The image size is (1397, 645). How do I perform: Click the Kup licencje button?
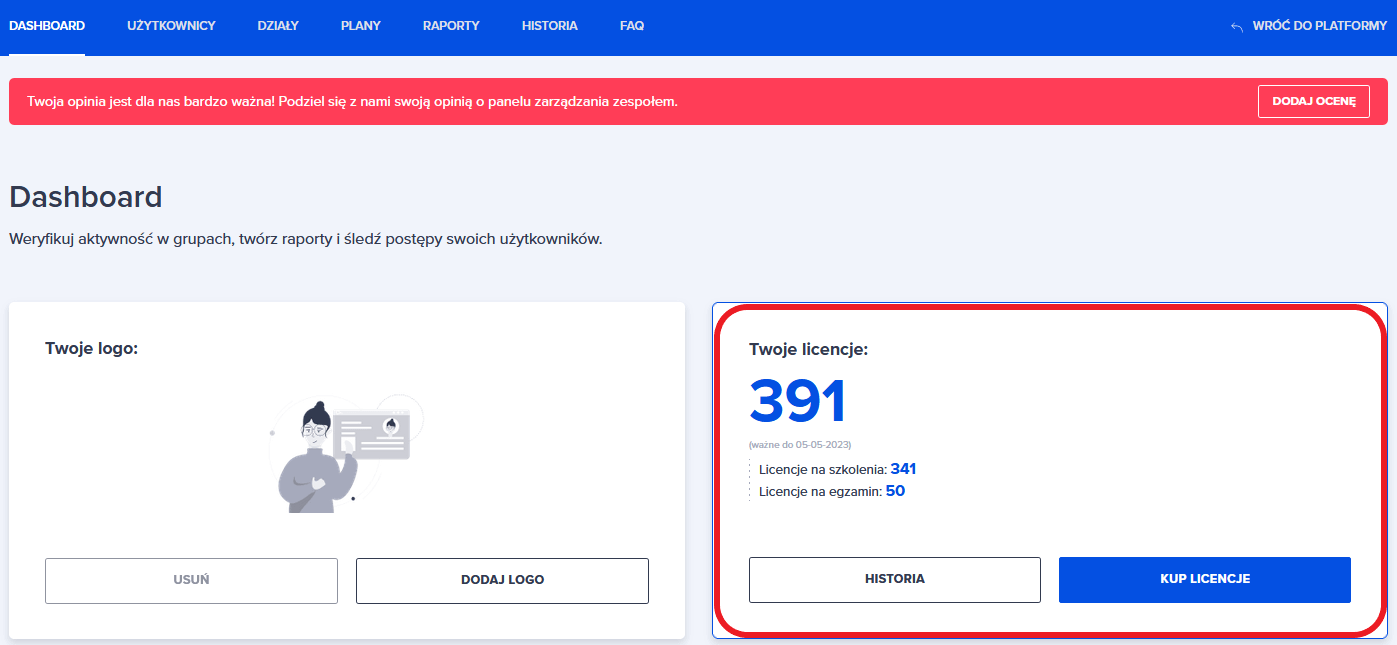(1204, 579)
